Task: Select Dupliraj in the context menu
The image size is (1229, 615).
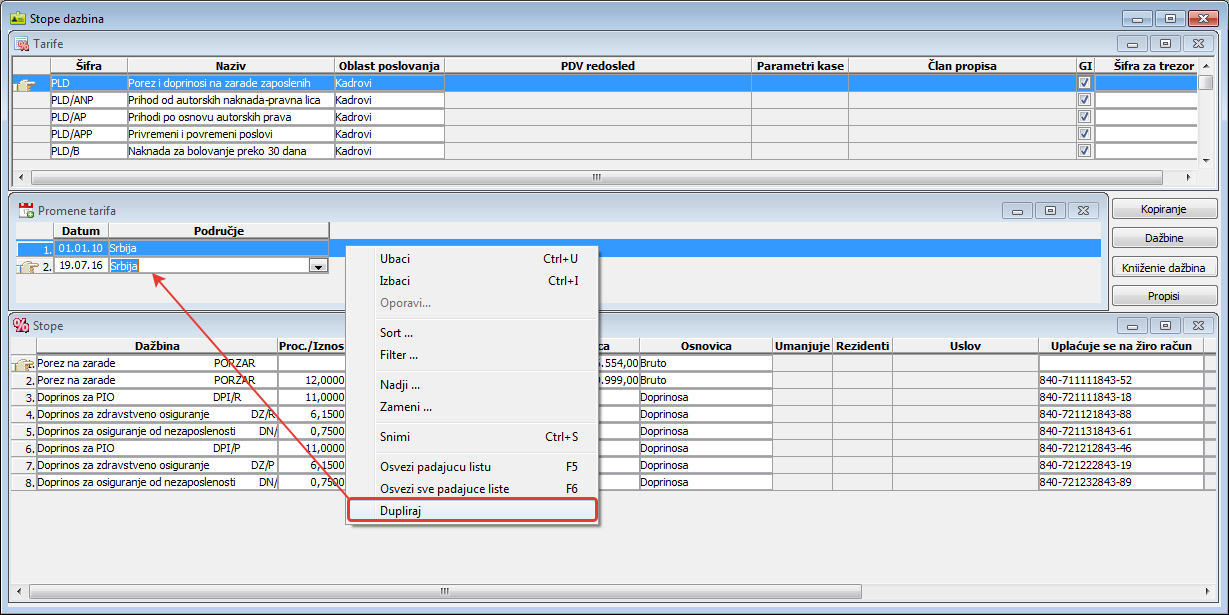Action: pyautogui.click(x=401, y=510)
